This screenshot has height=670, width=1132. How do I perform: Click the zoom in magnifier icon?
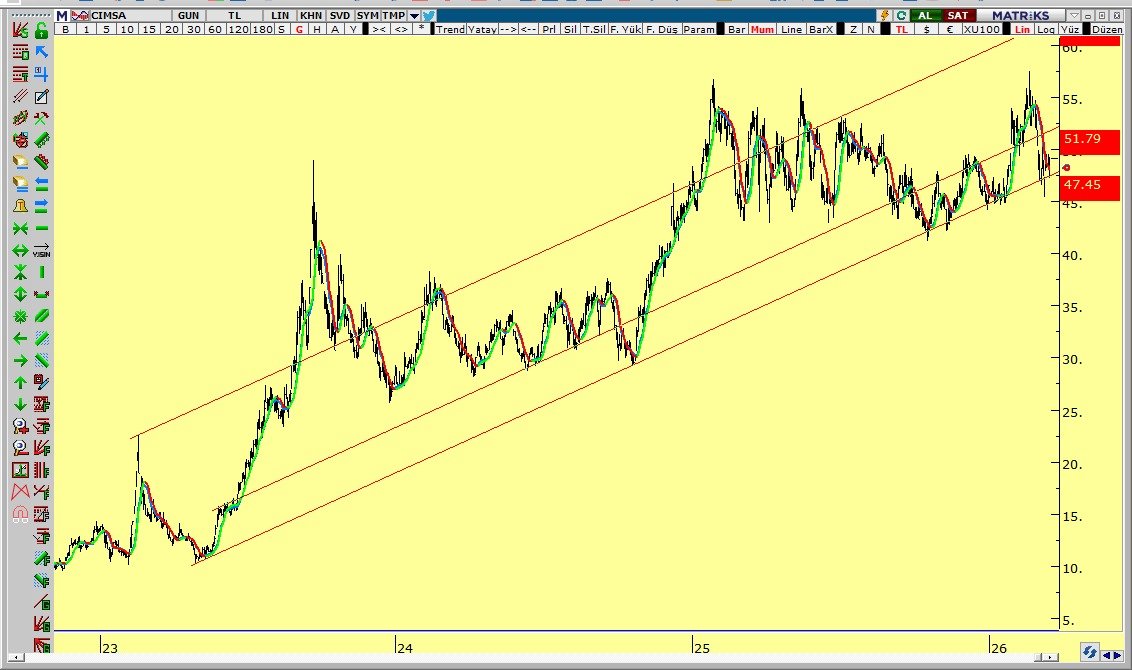(20, 426)
